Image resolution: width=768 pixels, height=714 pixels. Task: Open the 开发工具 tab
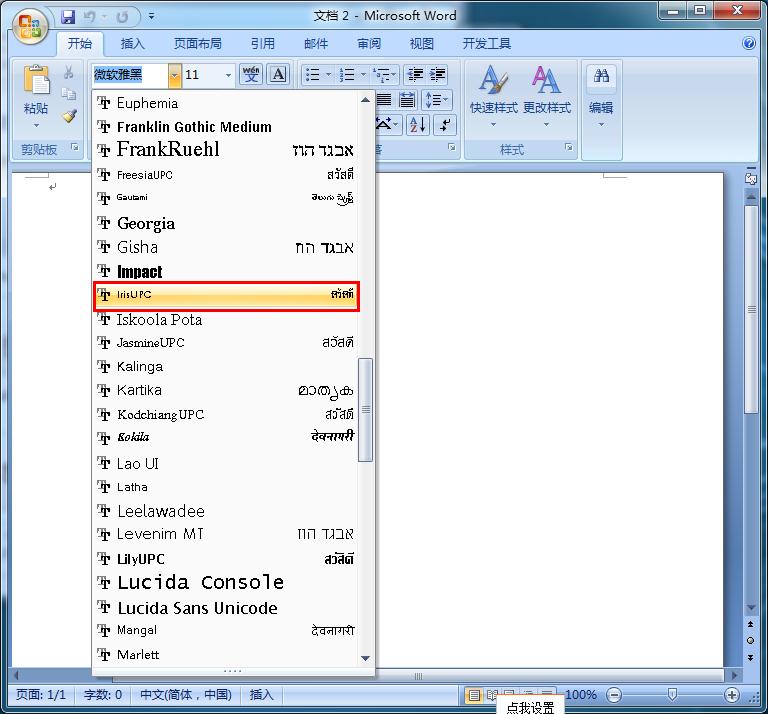point(487,44)
